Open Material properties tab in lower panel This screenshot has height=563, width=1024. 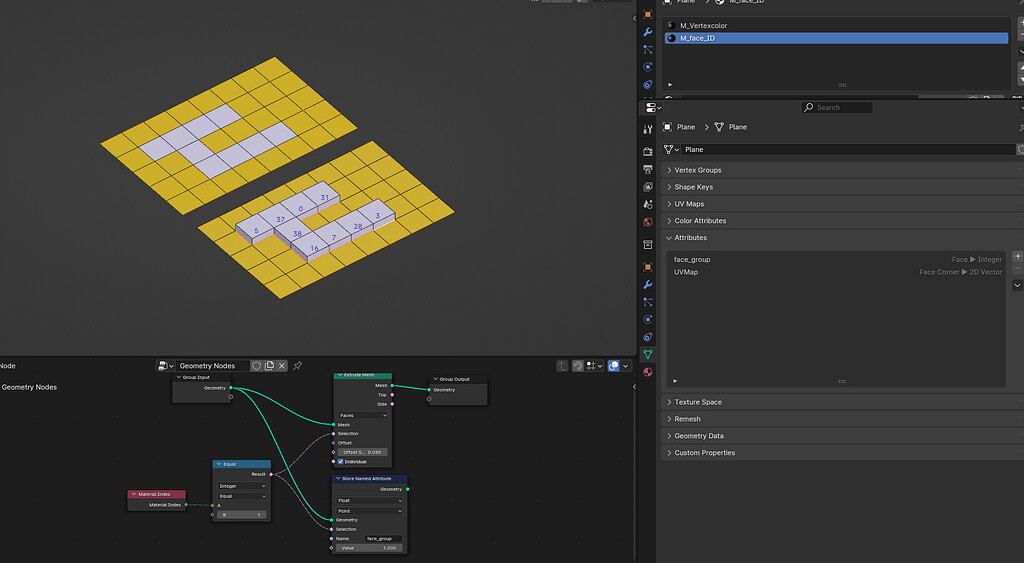[x=648, y=372]
